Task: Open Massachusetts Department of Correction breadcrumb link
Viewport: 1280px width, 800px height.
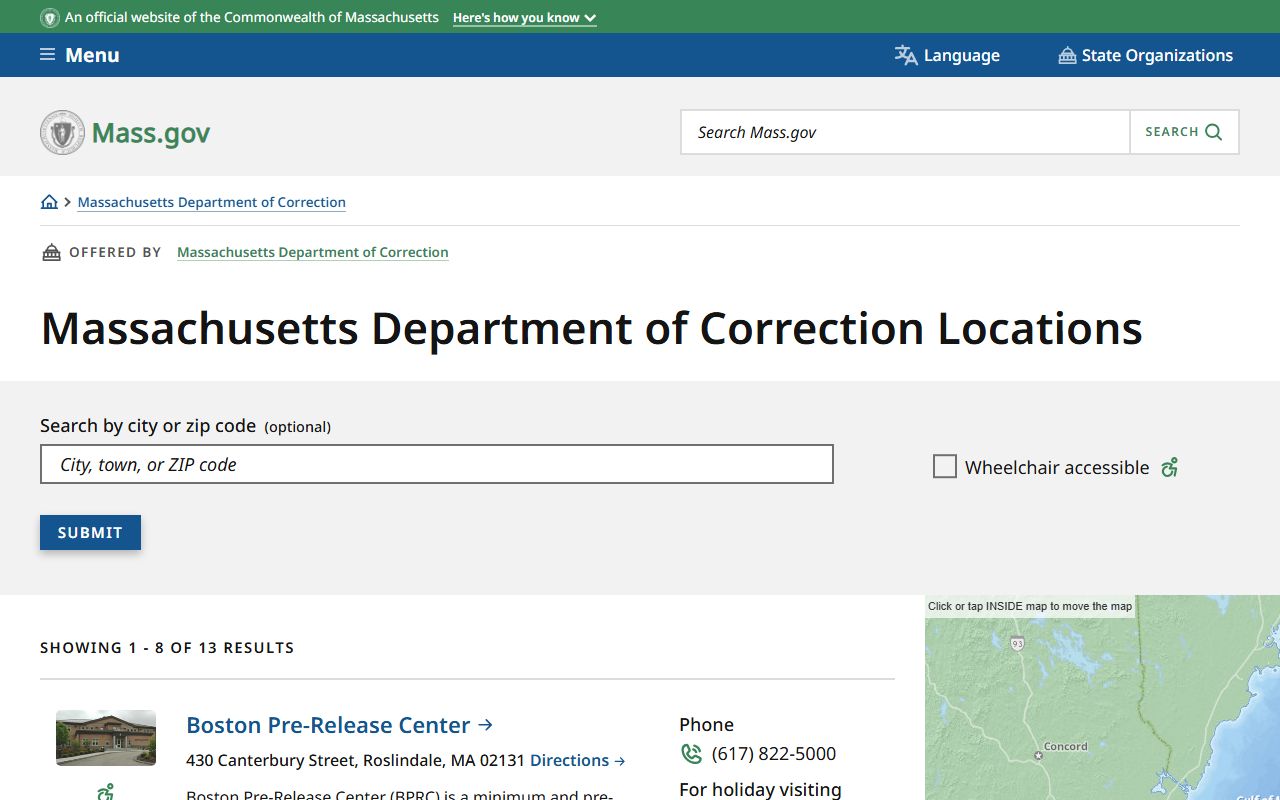Action: (212, 202)
